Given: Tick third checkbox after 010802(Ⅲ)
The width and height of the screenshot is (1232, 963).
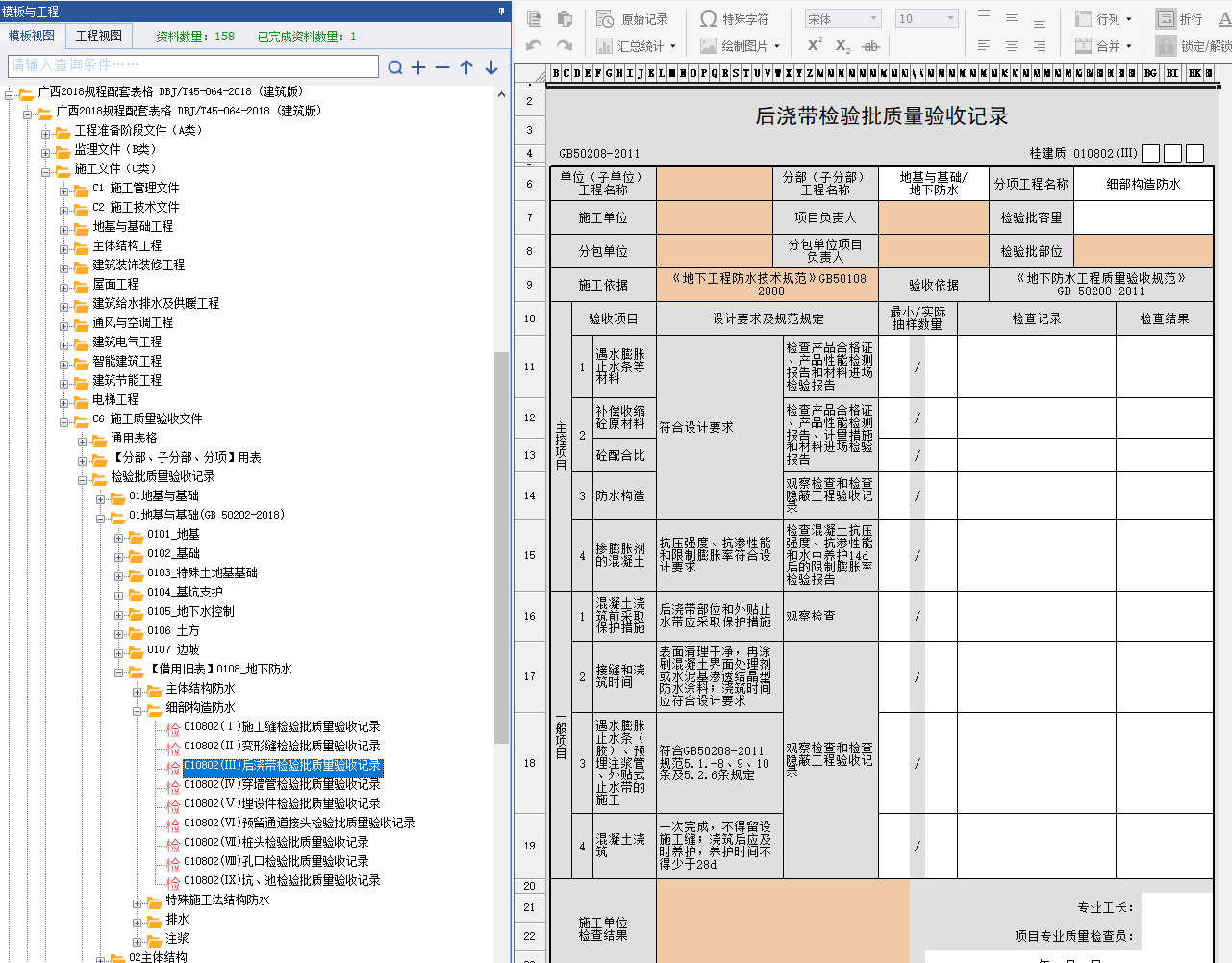Looking at the screenshot, I should 1194,153.
